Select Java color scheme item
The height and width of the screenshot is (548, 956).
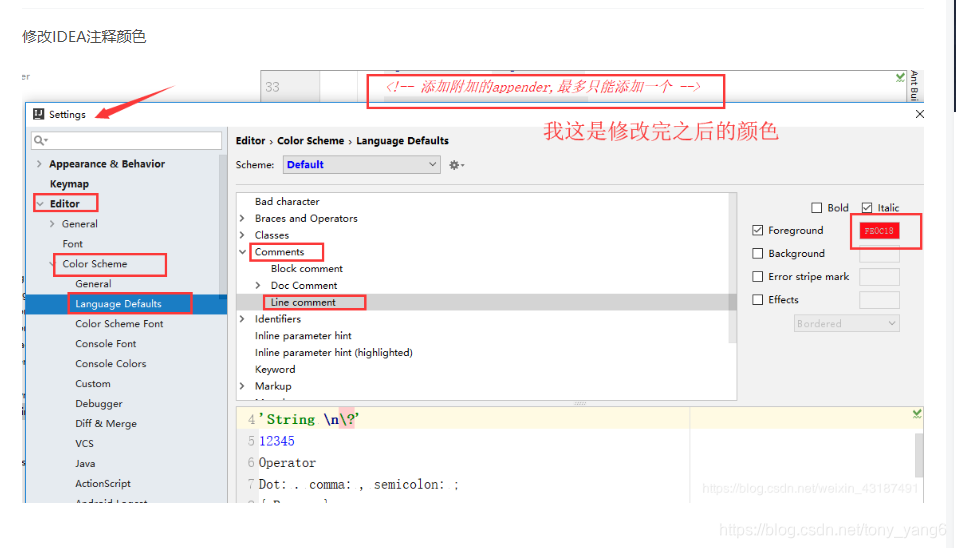(x=85, y=464)
